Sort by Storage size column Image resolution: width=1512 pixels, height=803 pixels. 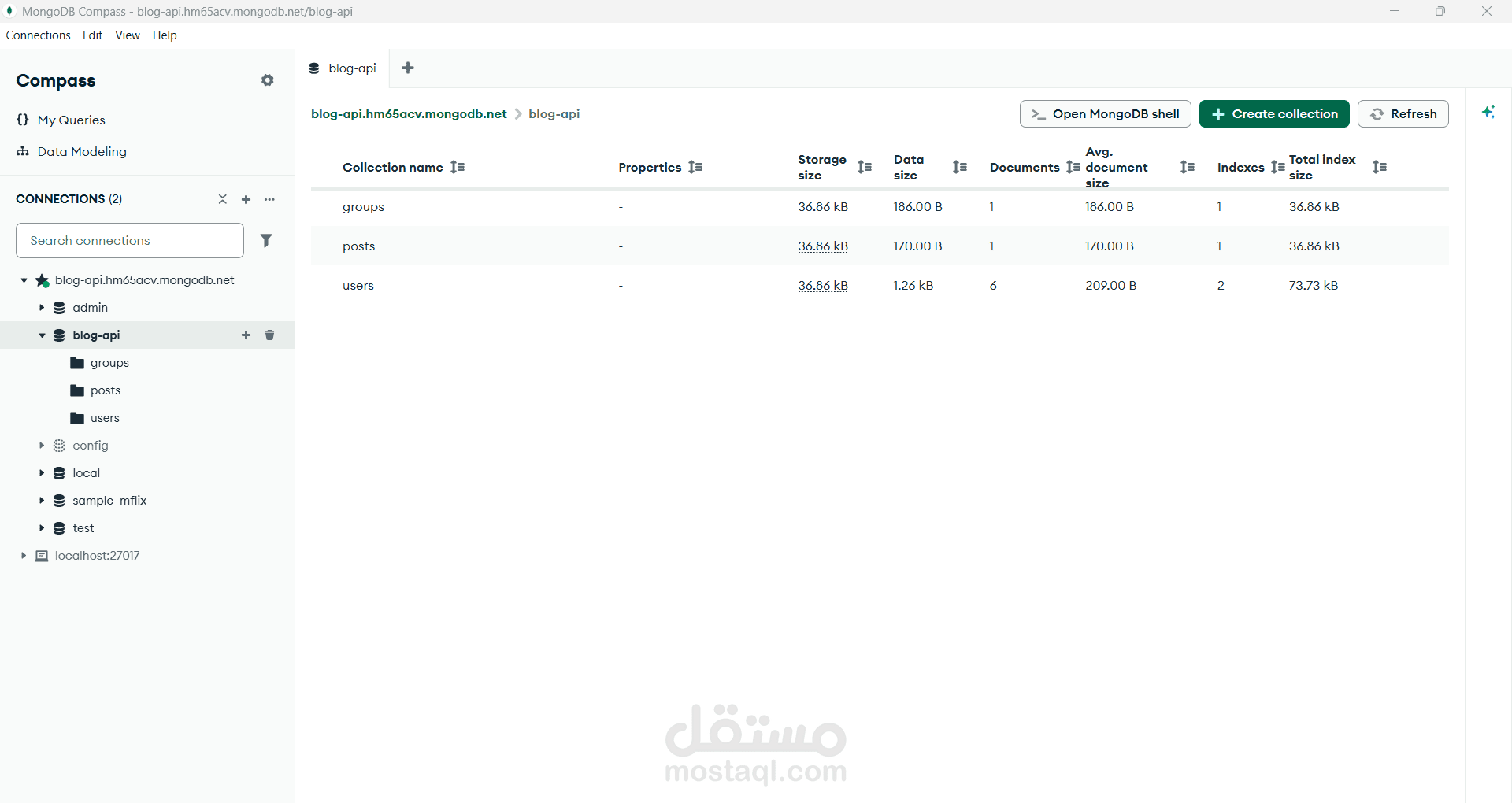865,167
